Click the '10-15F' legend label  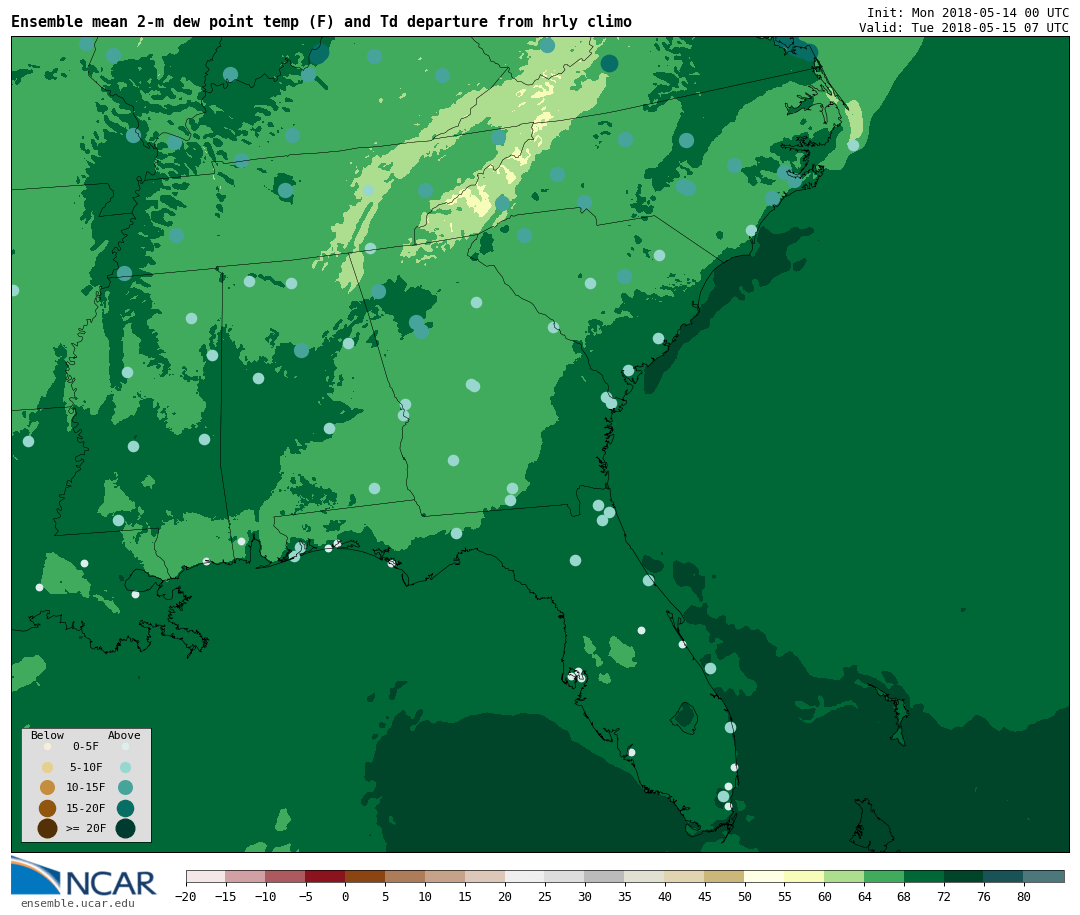(x=86, y=788)
